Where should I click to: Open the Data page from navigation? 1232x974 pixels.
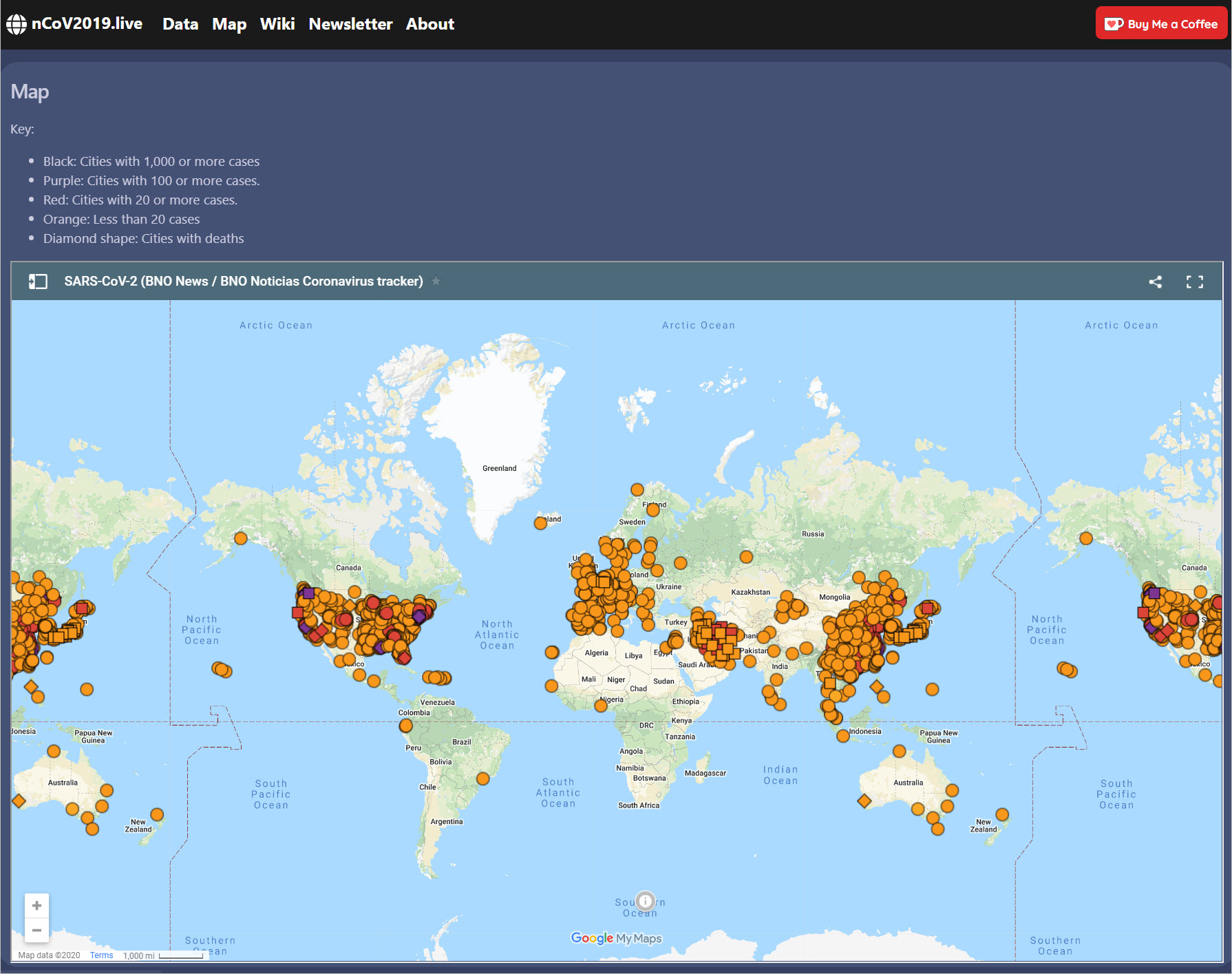(180, 24)
